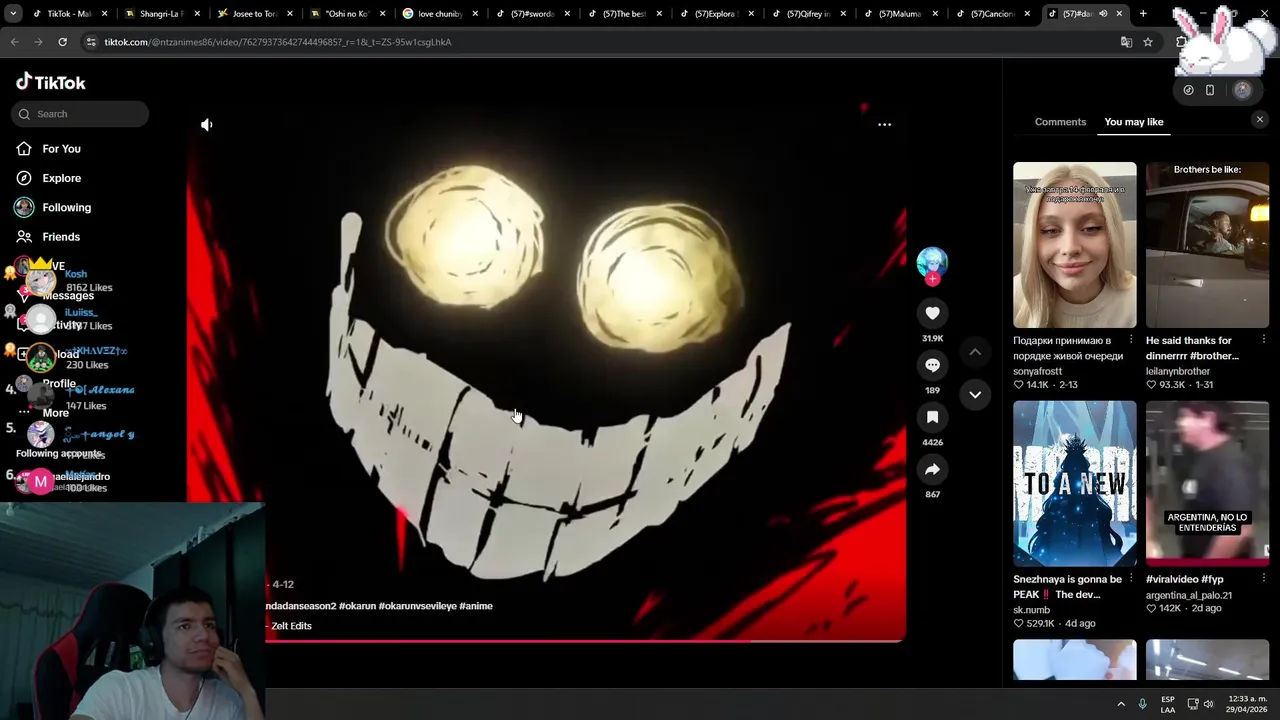Open ARGENTINA, NO LO ENTENDERÍAS thumbnail

(x=1207, y=484)
